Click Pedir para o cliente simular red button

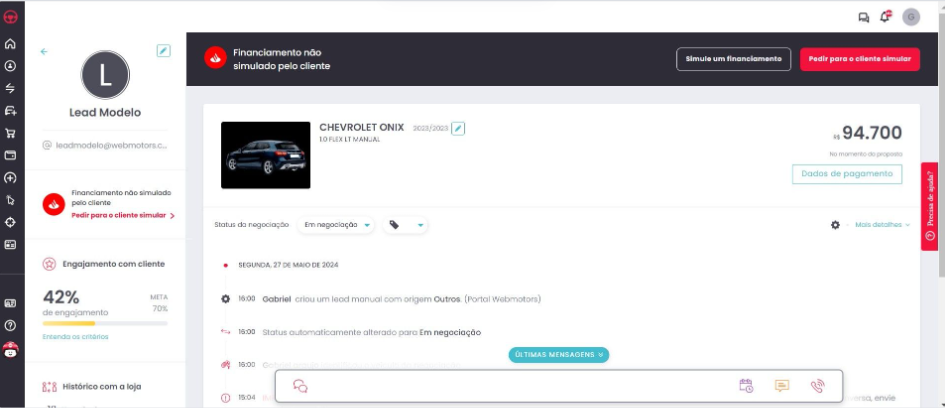(859, 59)
